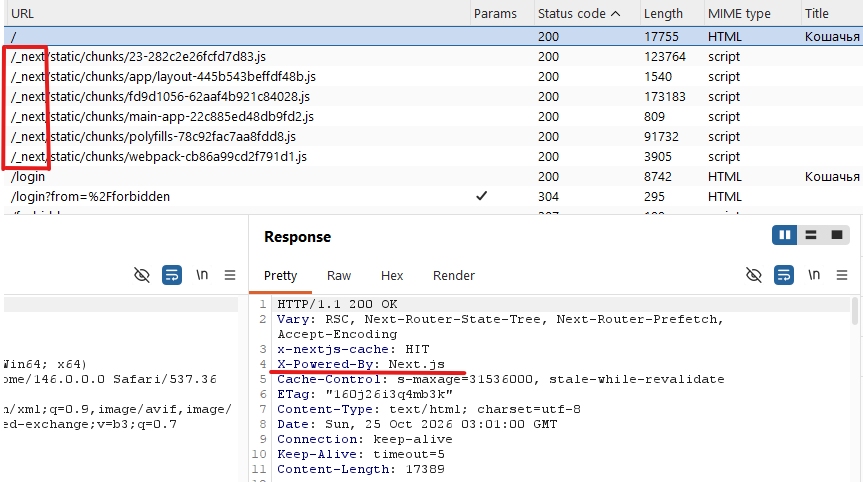Click the request pane scrollbar track
This screenshot has height=482, width=863.
pyautogui.click(x=242, y=388)
